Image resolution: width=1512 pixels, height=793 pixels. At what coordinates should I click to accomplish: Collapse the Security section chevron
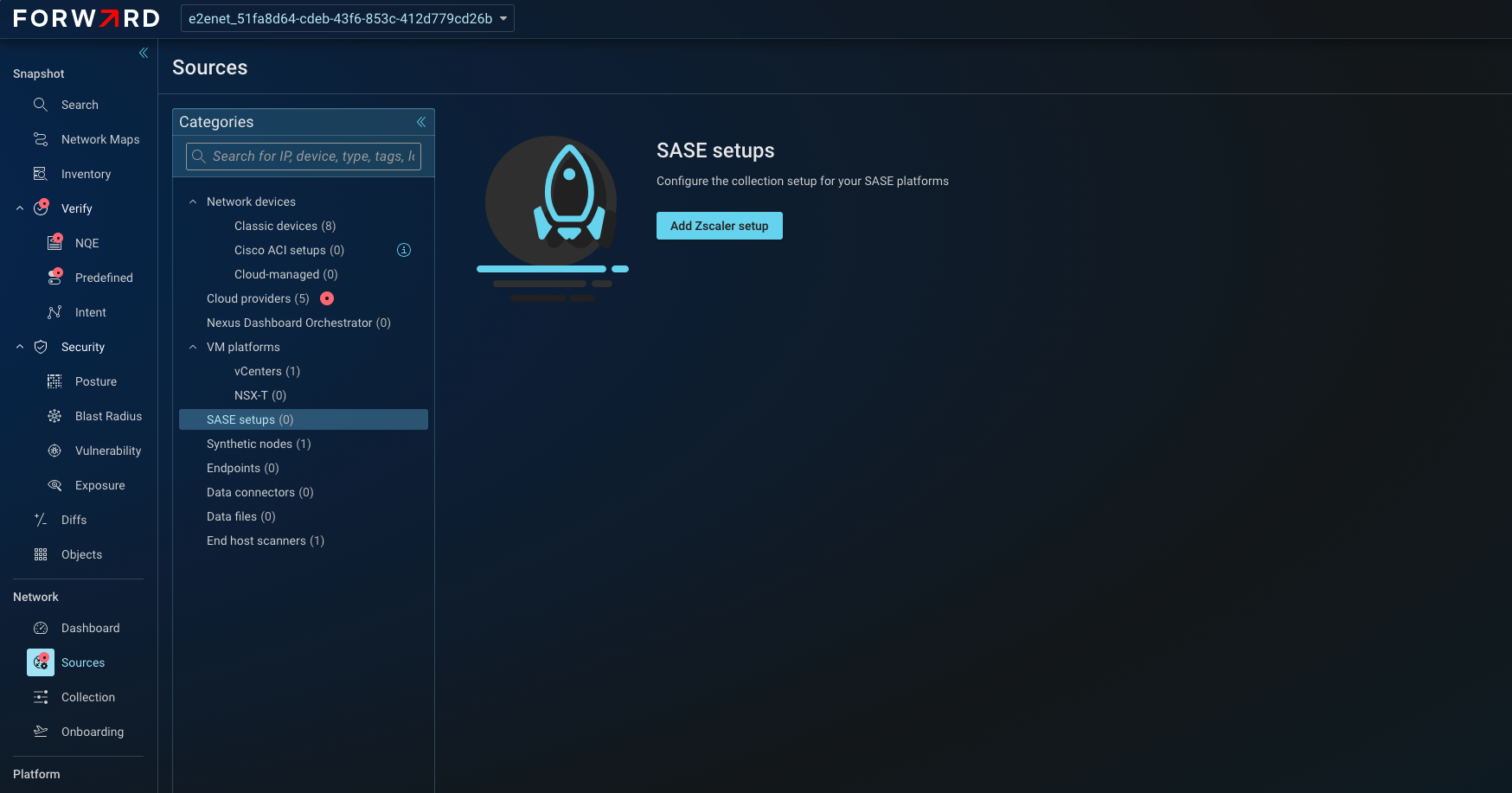pos(20,347)
